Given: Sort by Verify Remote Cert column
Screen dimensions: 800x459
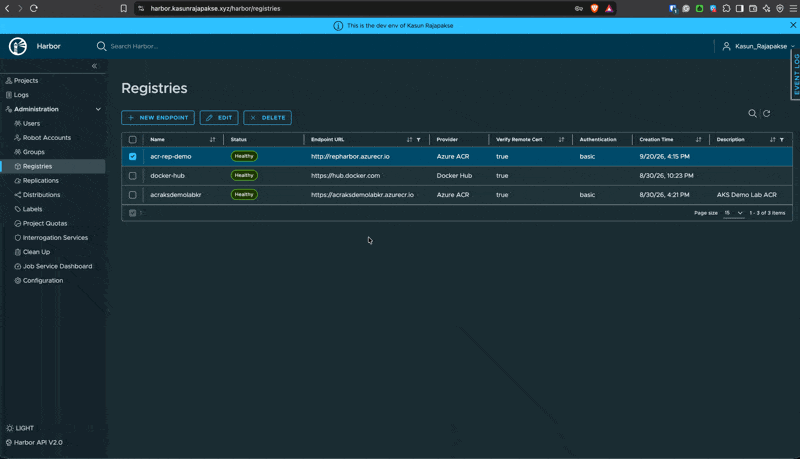Looking at the screenshot, I should (x=561, y=140).
